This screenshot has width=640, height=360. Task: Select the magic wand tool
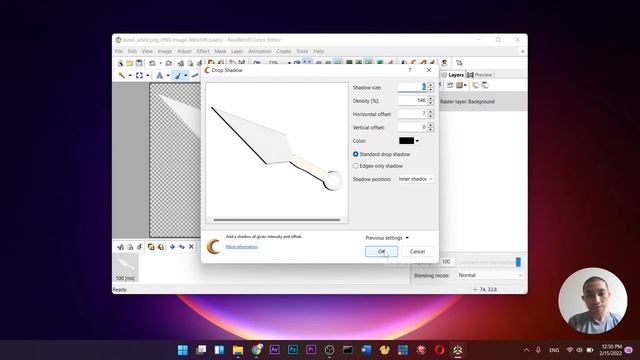(122, 75)
